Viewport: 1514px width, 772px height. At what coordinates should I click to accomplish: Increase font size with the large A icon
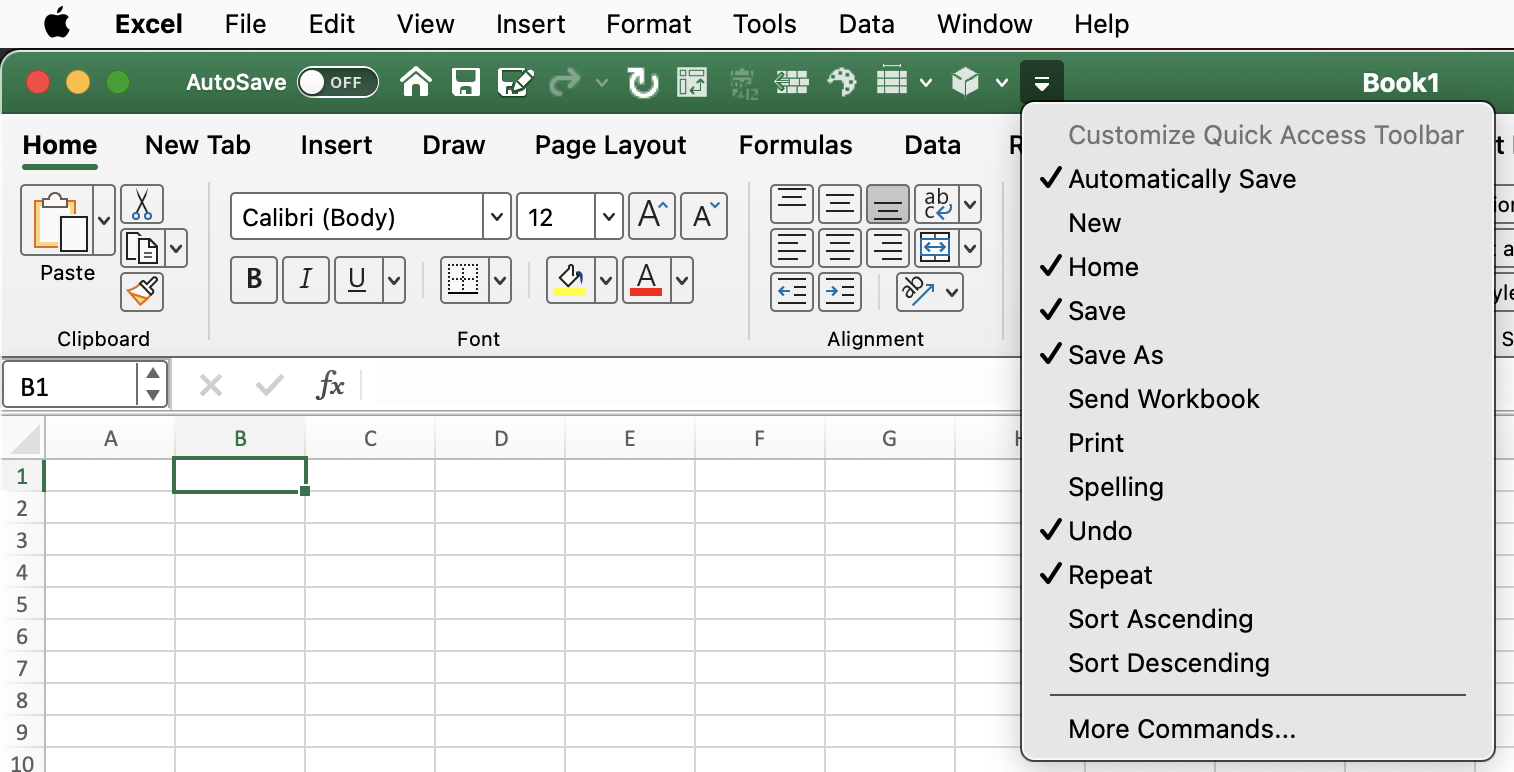pos(652,217)
